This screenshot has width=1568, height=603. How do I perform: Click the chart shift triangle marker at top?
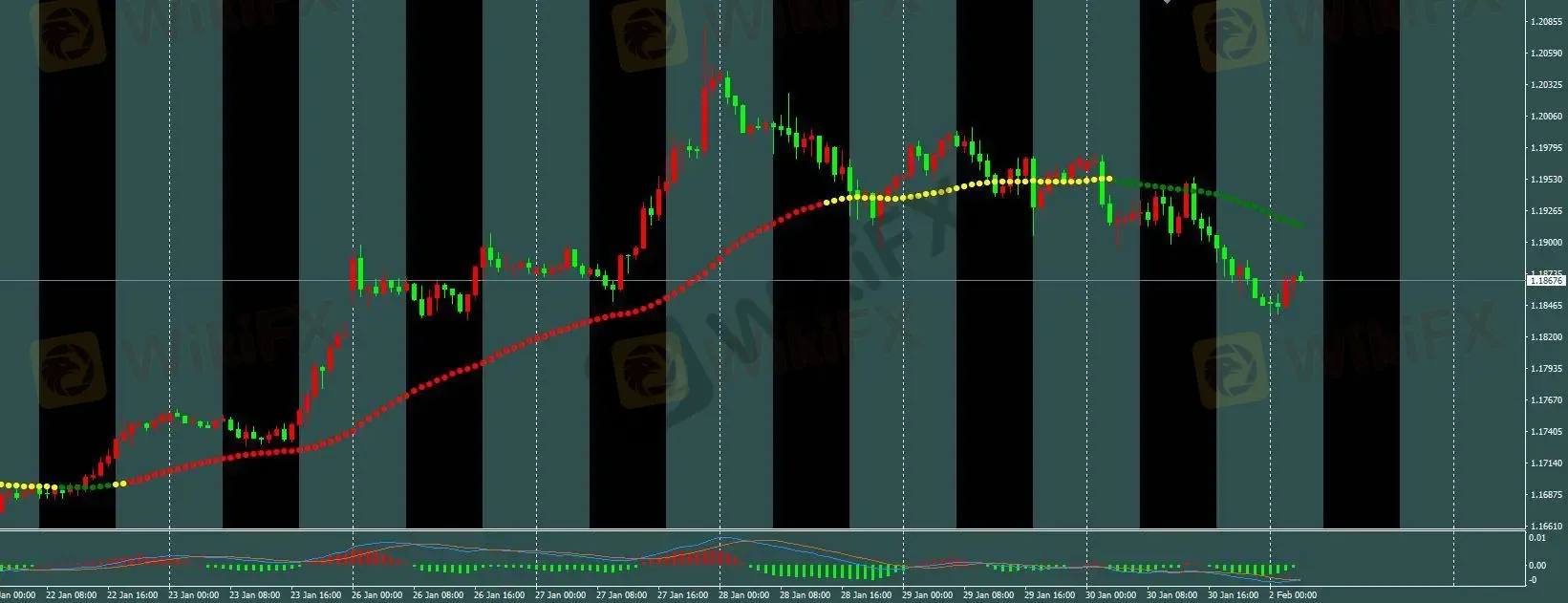coord(1166,3)
